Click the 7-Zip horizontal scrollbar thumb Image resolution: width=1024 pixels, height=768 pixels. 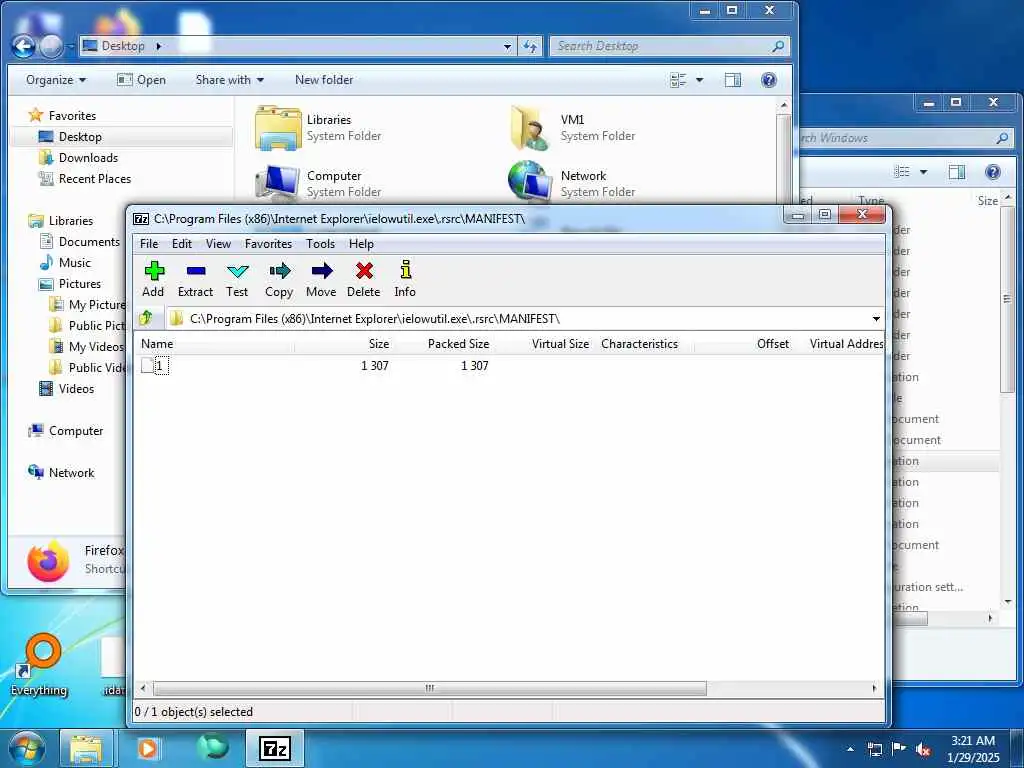tap(429, 688)
